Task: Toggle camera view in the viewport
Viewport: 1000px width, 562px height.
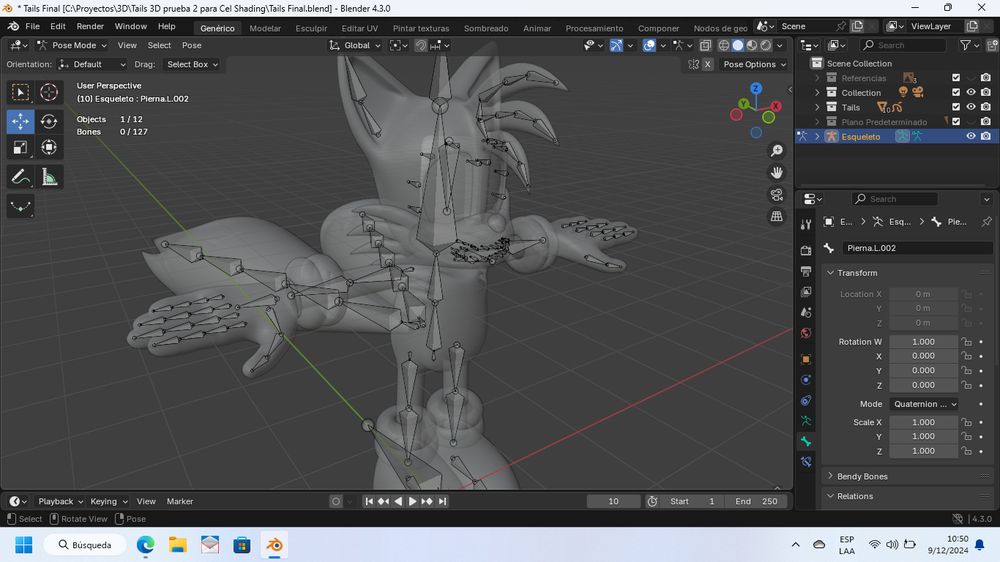Action: click(x=777, y=194)
